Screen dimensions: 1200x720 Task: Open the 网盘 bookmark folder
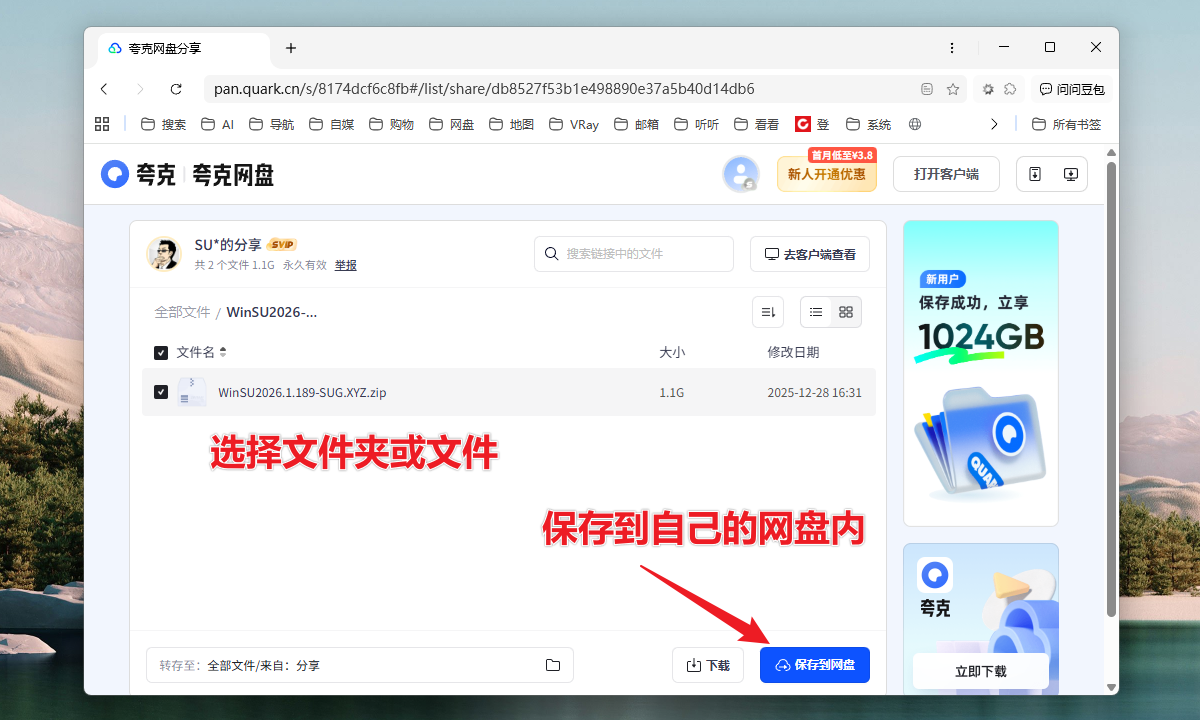coord(451,125)
